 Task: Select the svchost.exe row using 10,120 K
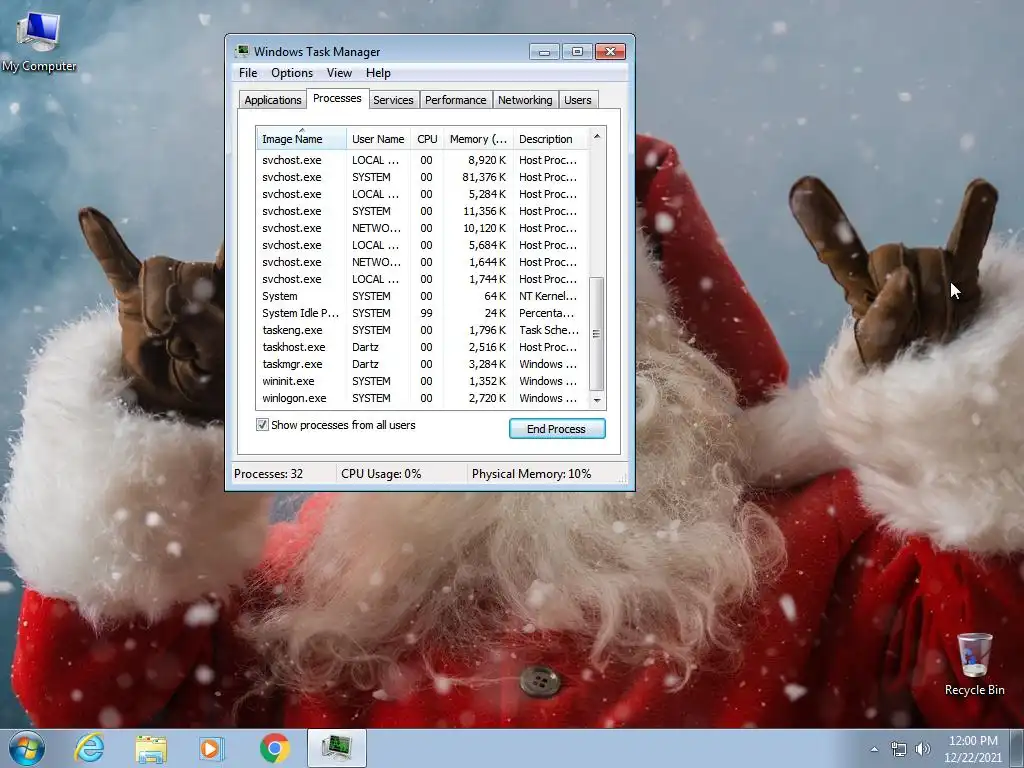tap(422, 228)
